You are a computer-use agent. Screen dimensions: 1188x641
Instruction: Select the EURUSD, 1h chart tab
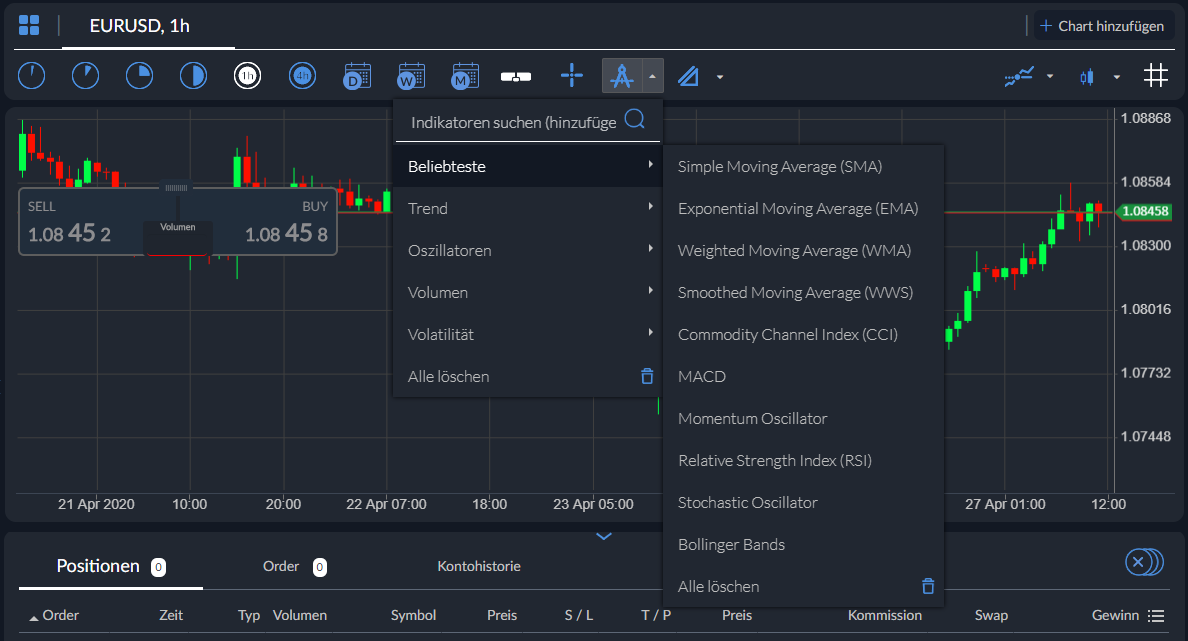(x=140, y=26)
